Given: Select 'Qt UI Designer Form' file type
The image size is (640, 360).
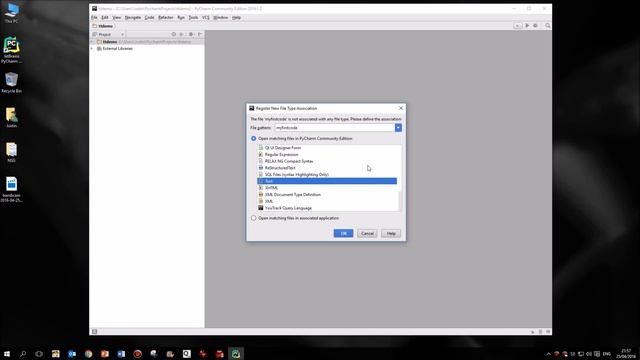Looking at the screenshot, I should pos(282,148).
